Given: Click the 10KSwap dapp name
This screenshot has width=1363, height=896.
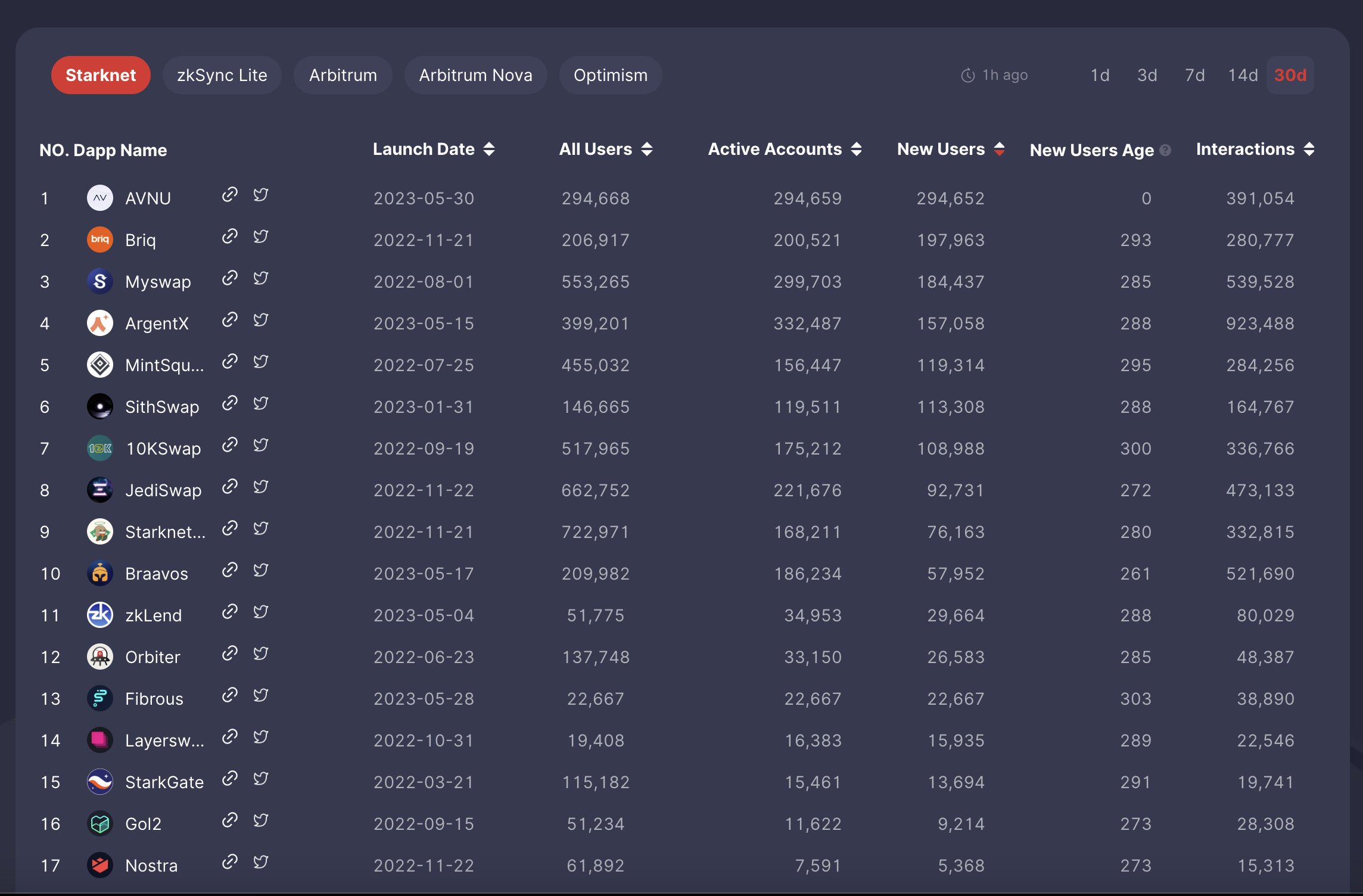Looking at the screenshot, I should 163,449.
